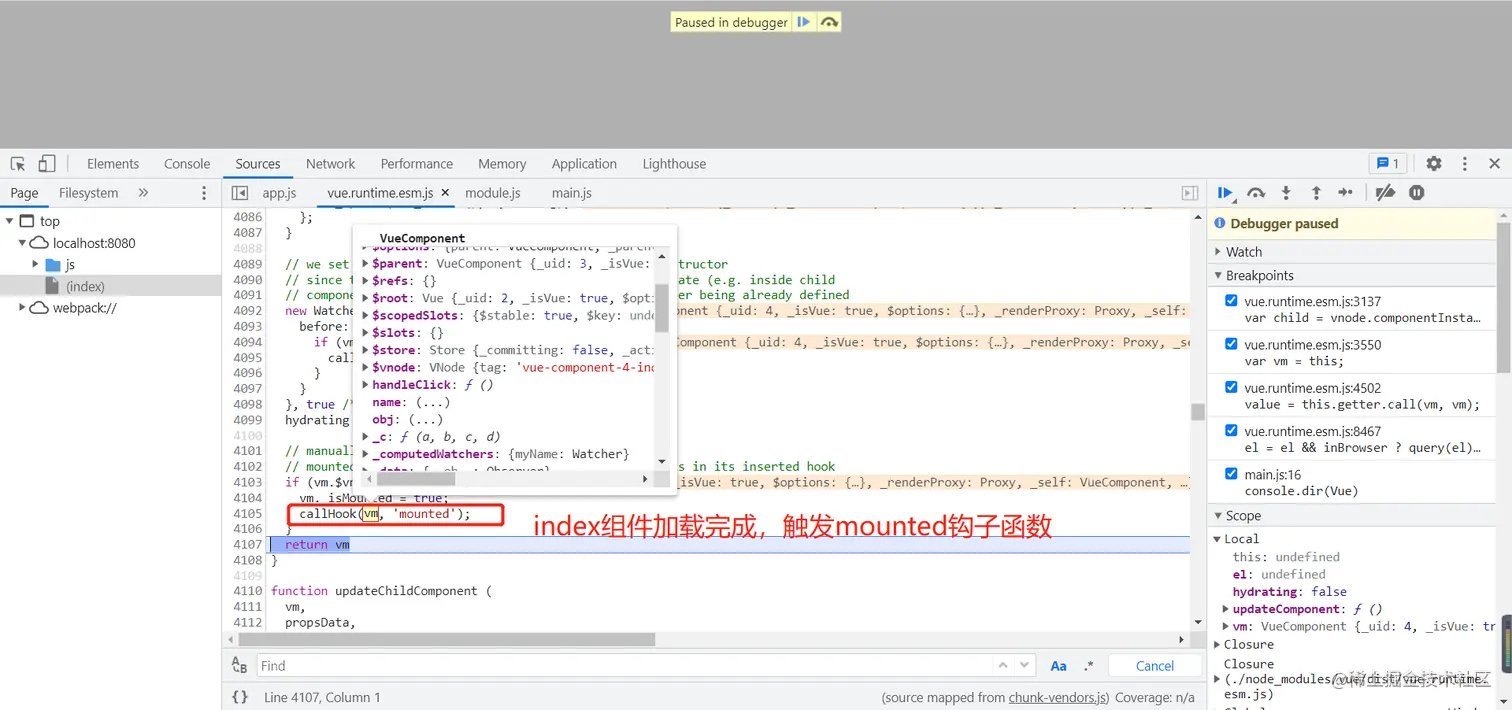Open the Performance tab
The width and height of the screenshot is (1512, 710).
click(416, 164)
